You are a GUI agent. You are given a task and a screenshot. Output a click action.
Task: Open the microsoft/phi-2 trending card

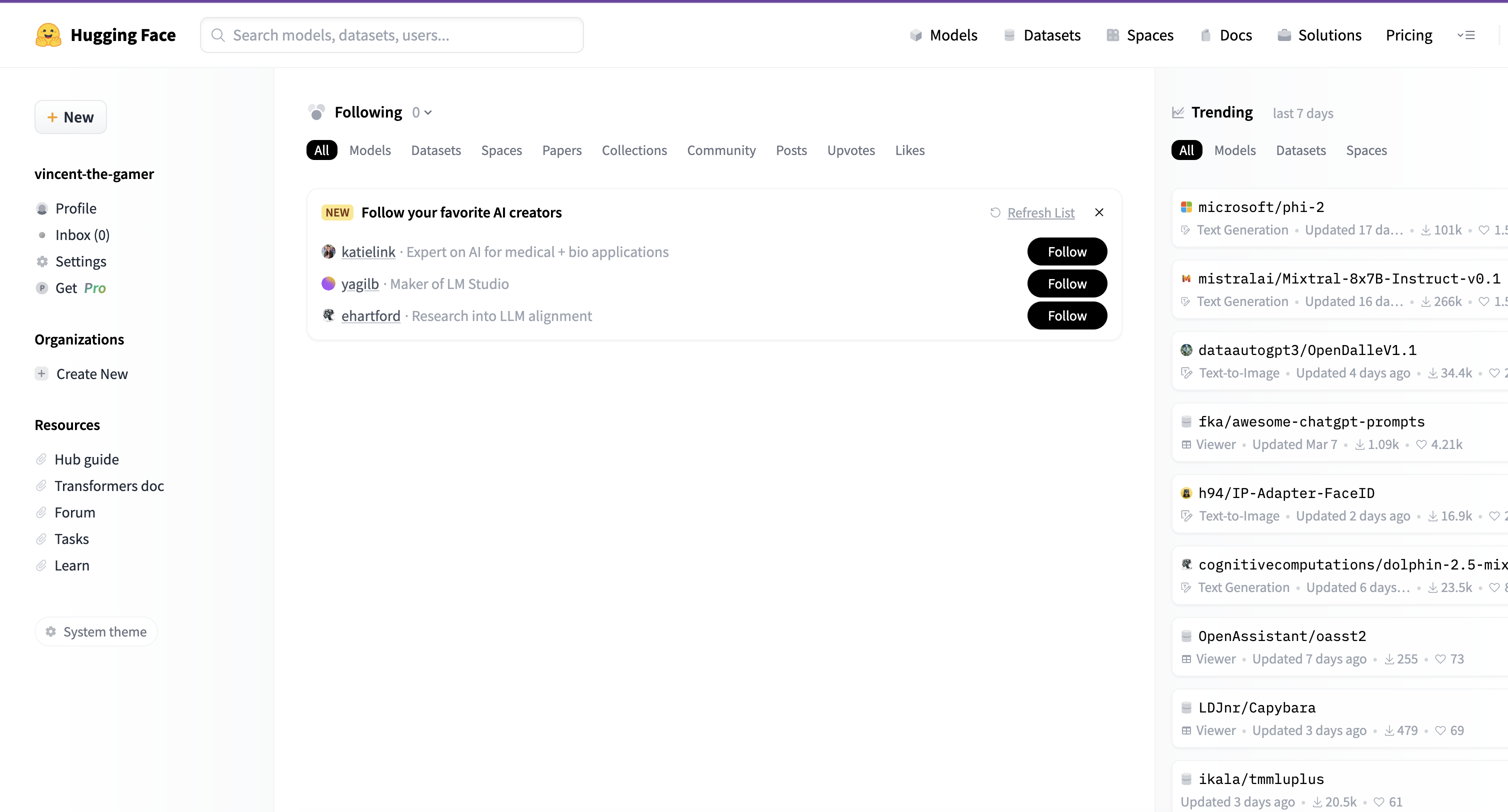pos(1339,218)
